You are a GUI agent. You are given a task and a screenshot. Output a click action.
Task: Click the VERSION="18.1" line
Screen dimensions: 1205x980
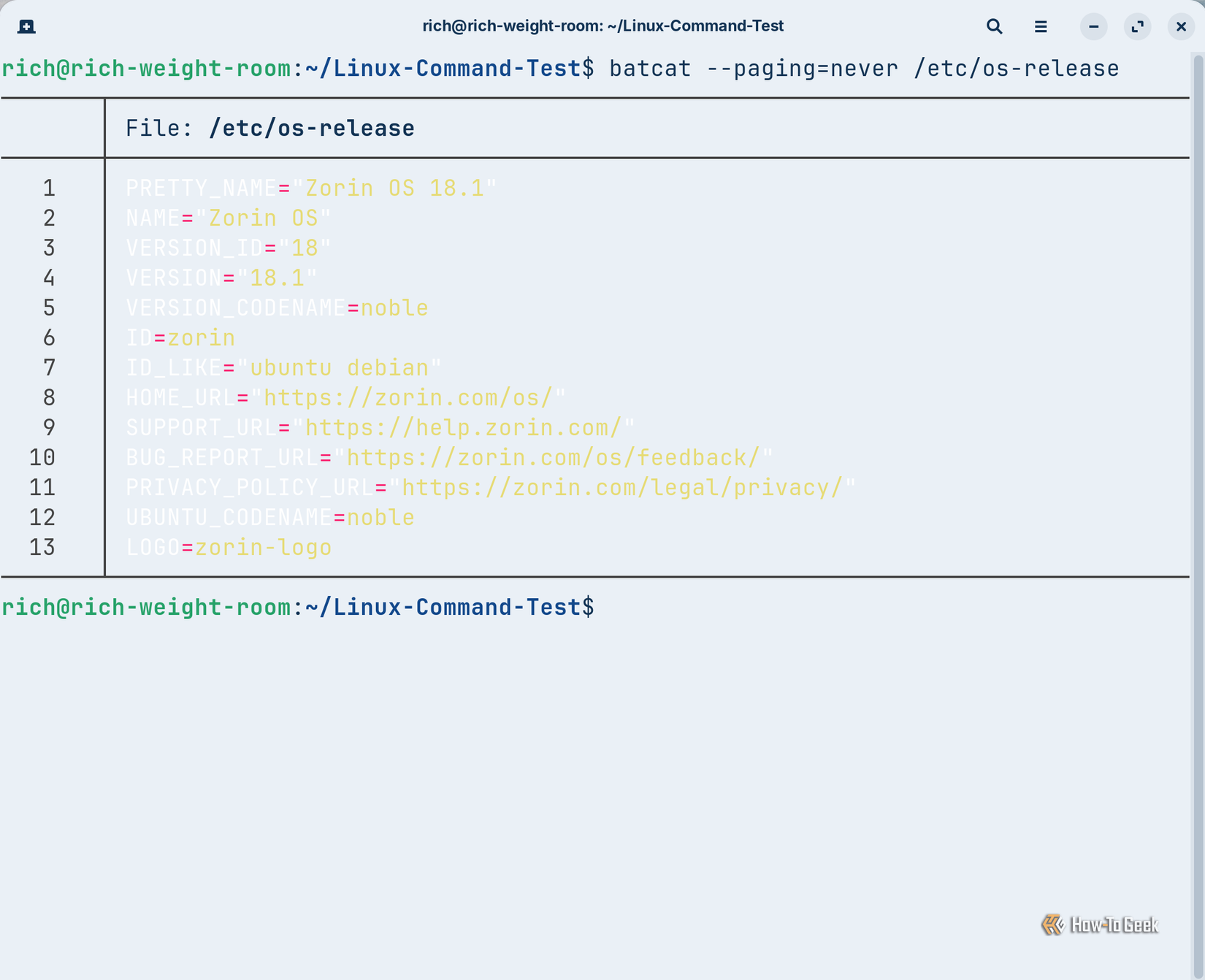(x=222, y=278)
